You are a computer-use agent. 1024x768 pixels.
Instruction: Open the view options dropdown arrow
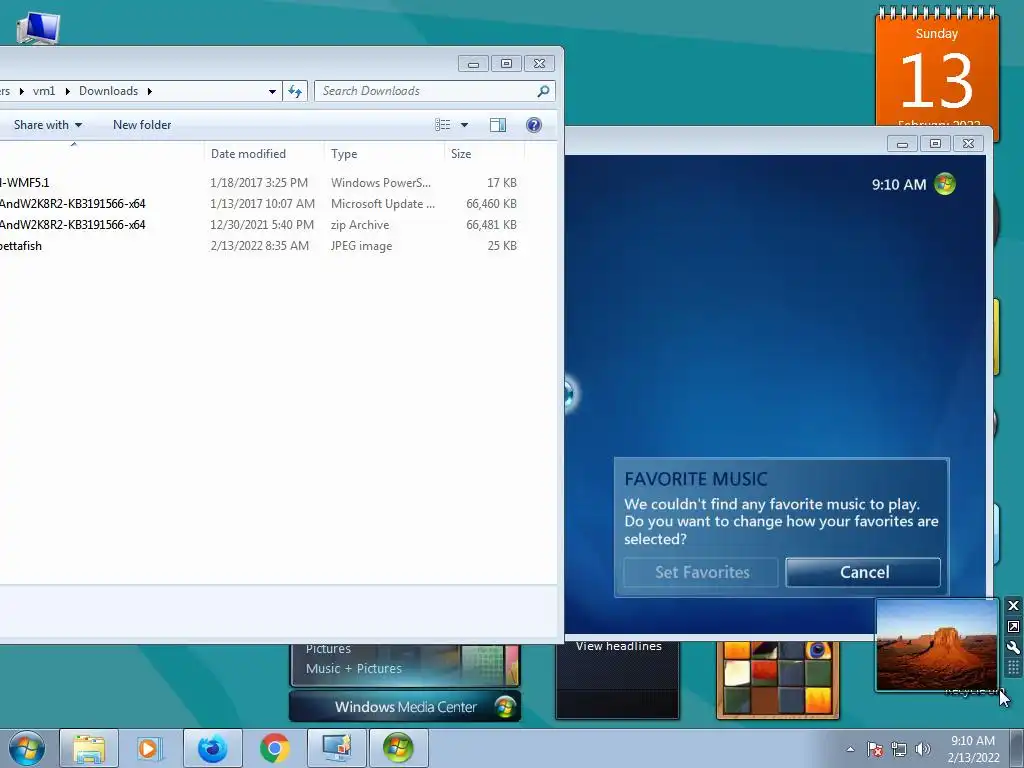click(x=464, y=125)
